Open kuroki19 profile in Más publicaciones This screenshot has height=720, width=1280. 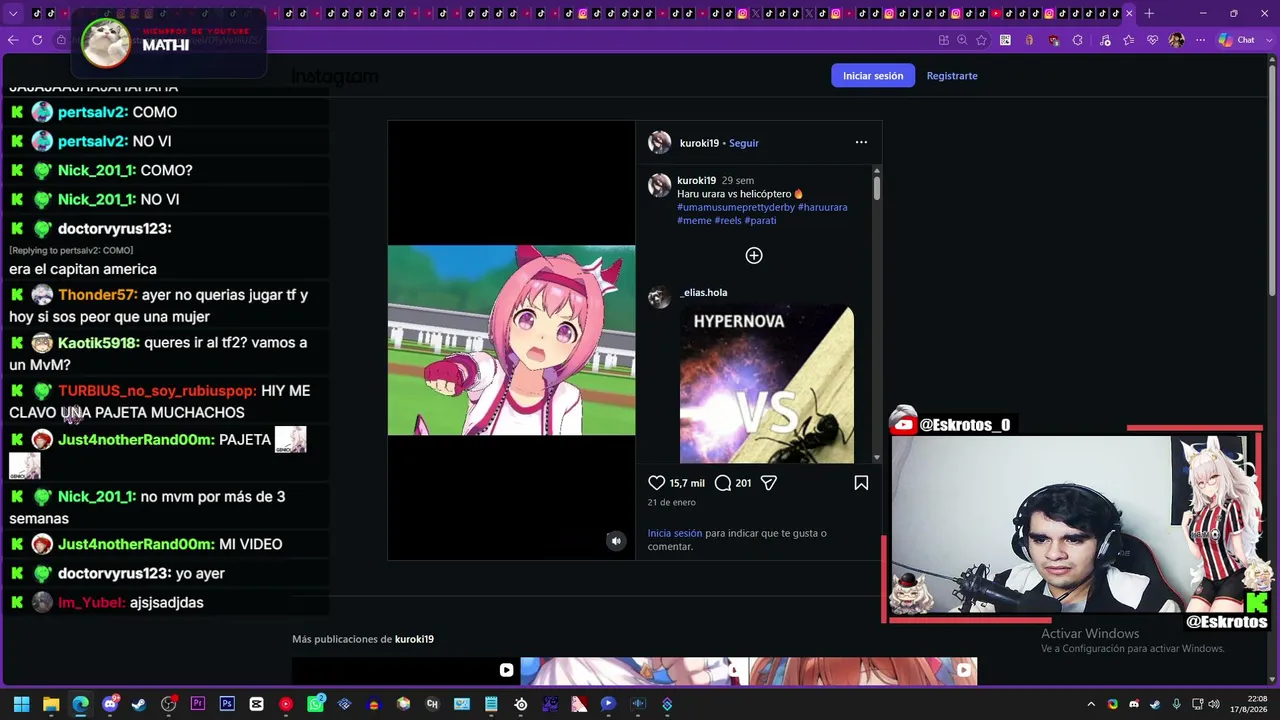[414, 639]
